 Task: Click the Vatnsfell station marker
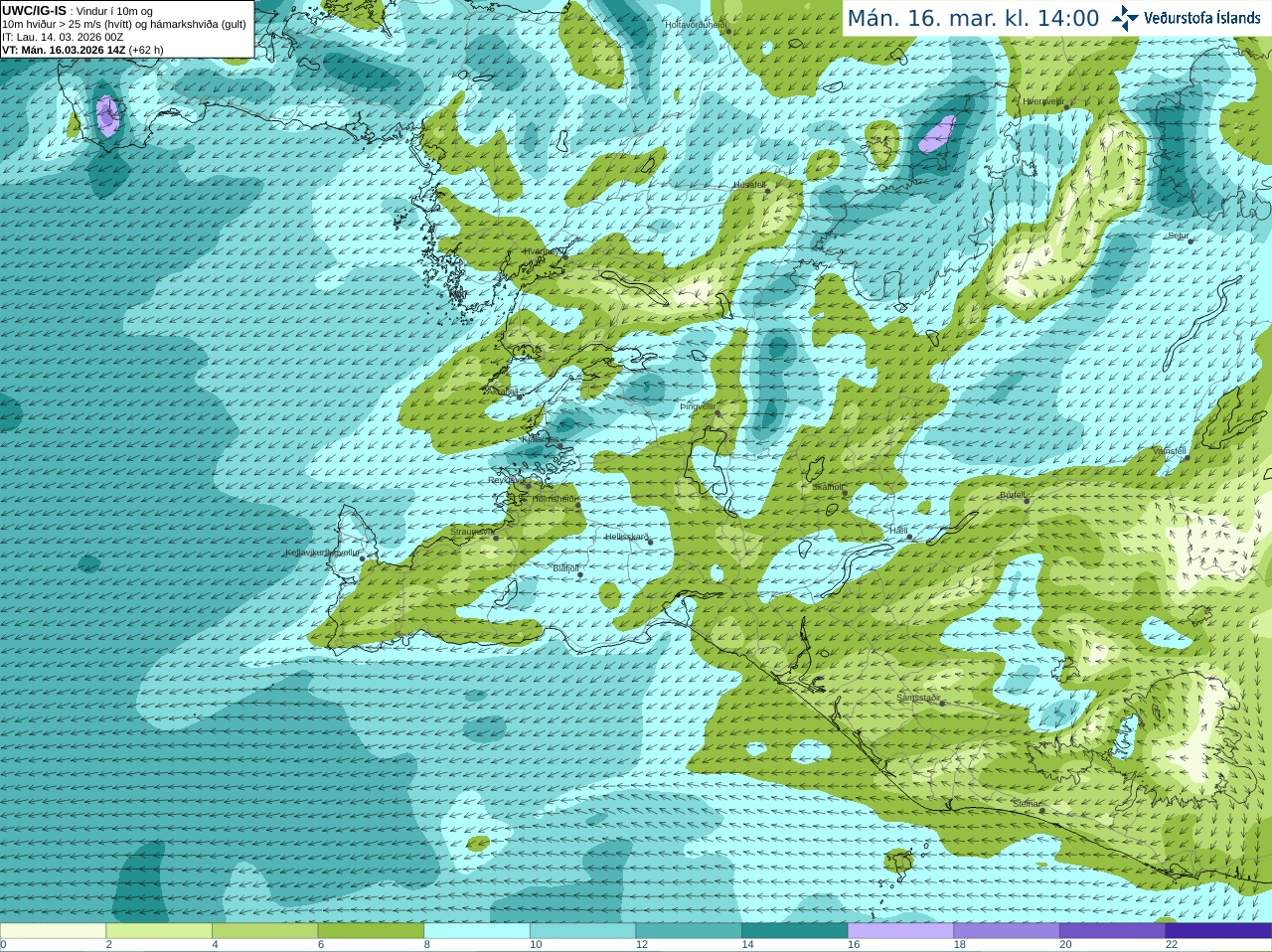tap(1187, 457)
